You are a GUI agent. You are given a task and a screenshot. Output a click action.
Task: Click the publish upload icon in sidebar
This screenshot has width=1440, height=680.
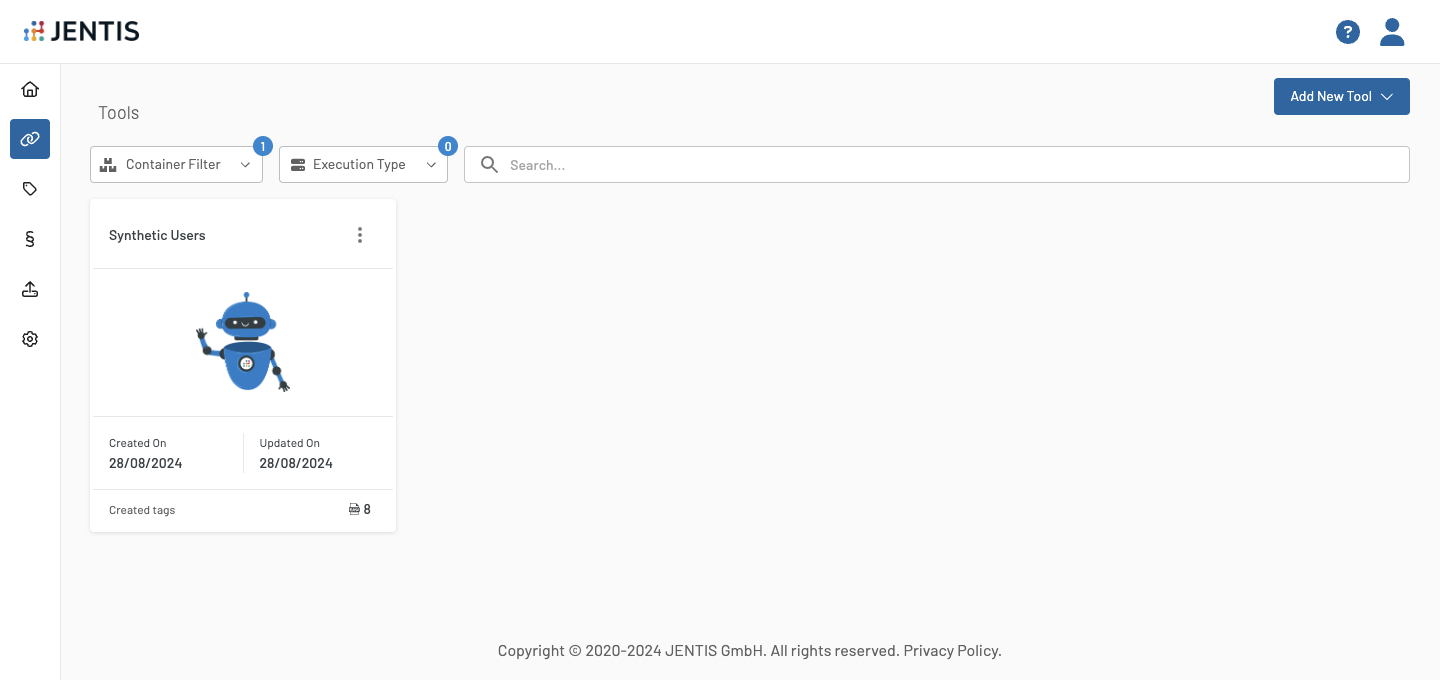[30, 289]
